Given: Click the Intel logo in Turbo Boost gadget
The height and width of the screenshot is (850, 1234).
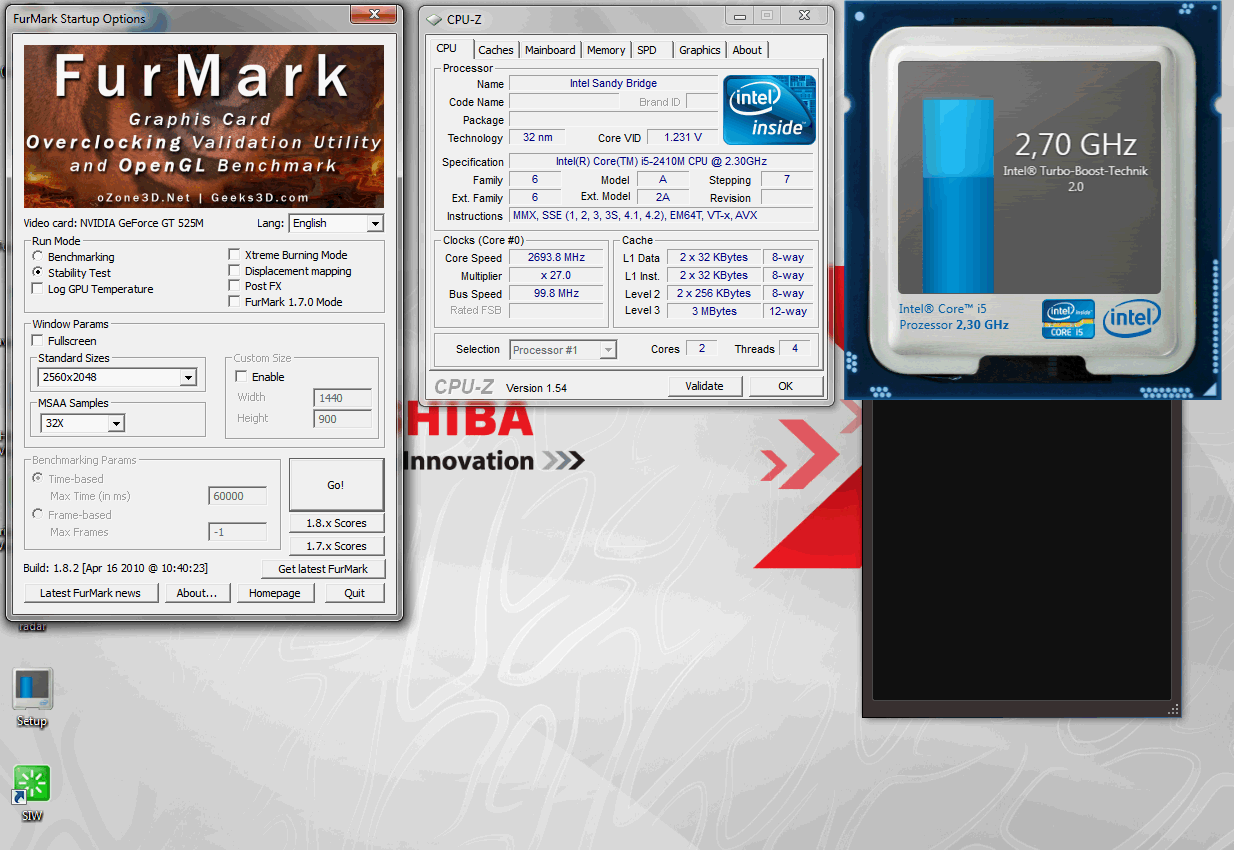Looking at the screenshot, I should coord(1132,319).
